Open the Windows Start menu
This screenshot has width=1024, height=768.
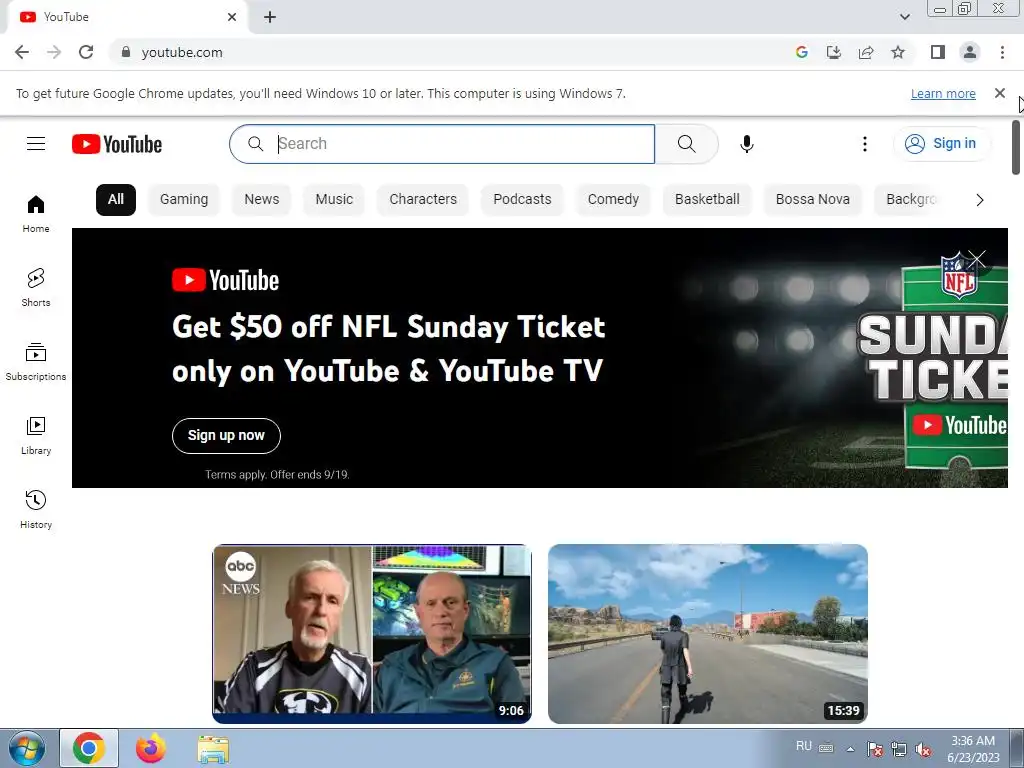click(27, 749)
